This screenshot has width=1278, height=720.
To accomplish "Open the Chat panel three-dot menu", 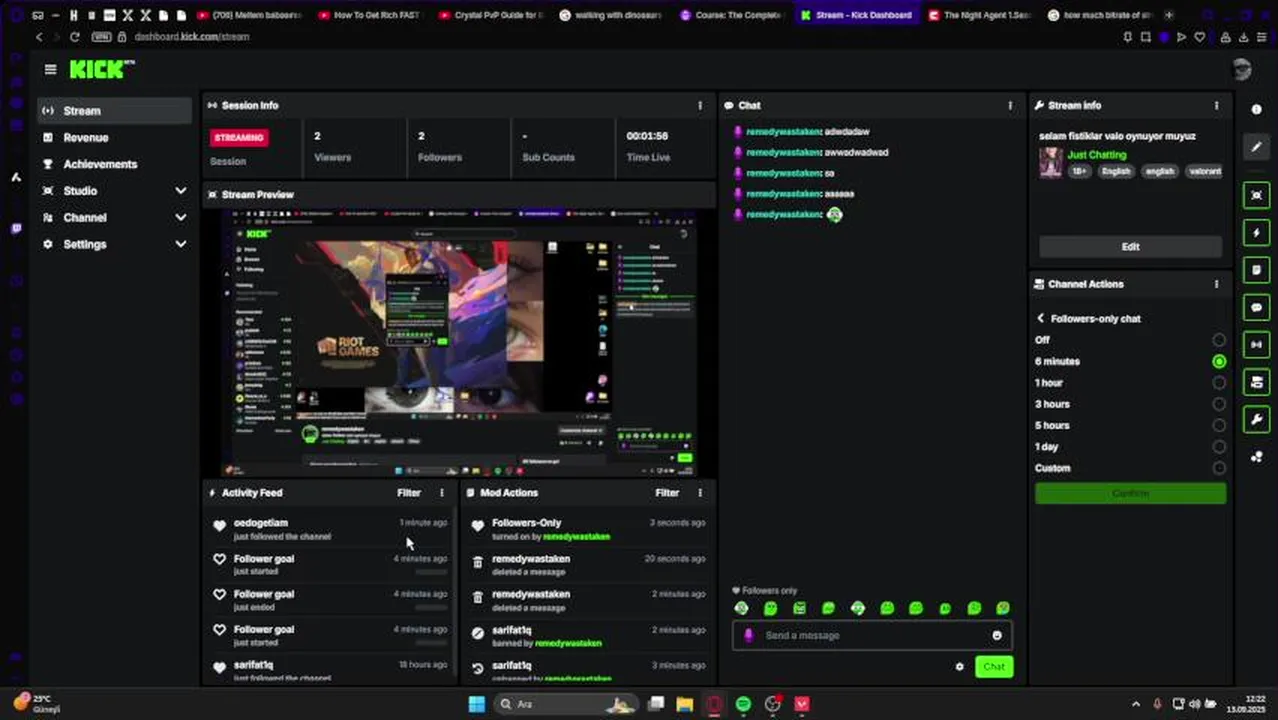I will click(x=1010, y=105).
